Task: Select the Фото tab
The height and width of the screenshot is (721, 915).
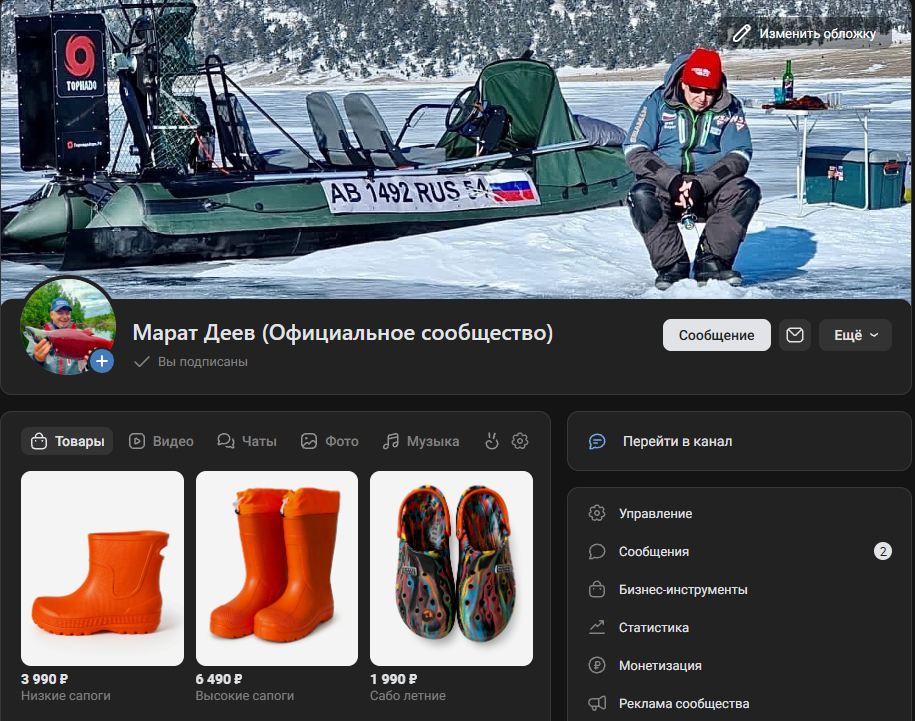Action: point(330,441)
